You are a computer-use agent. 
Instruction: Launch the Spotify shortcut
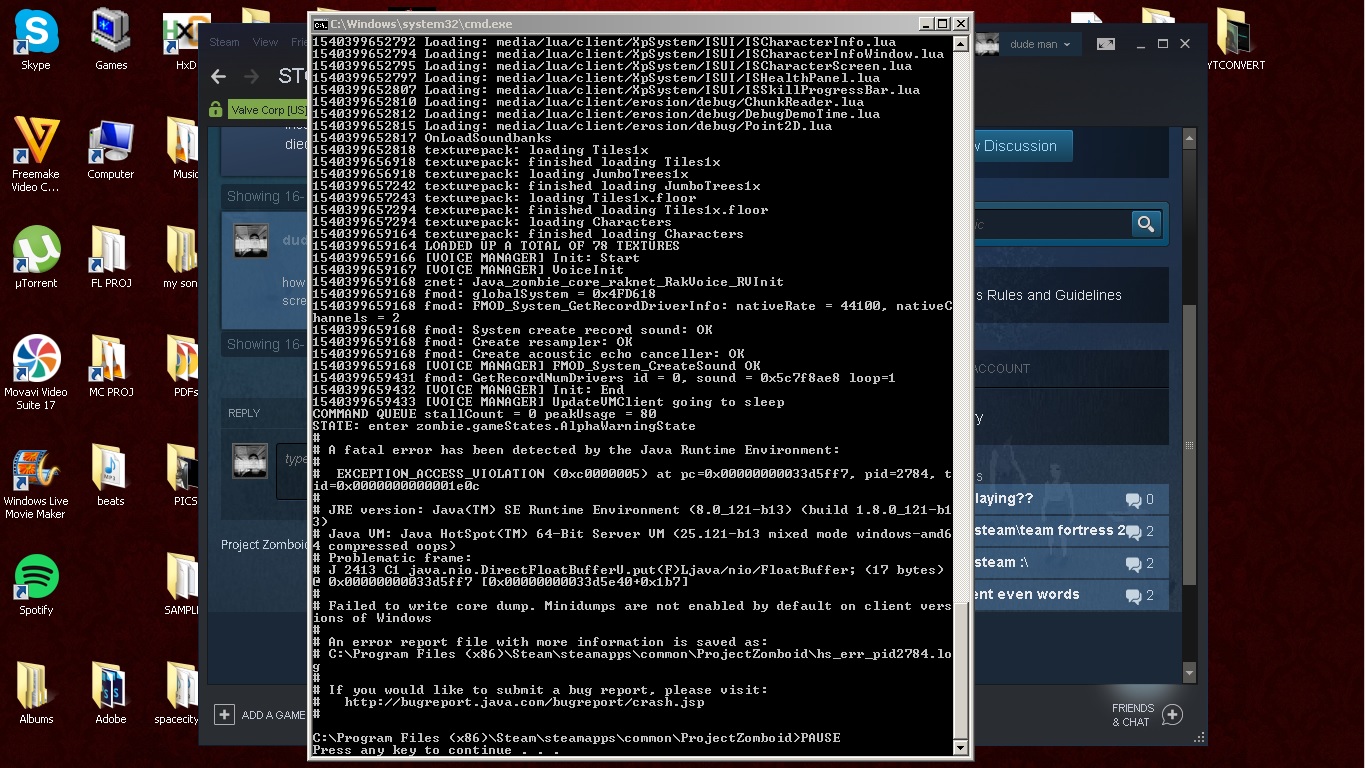click(x=36, y=585)
